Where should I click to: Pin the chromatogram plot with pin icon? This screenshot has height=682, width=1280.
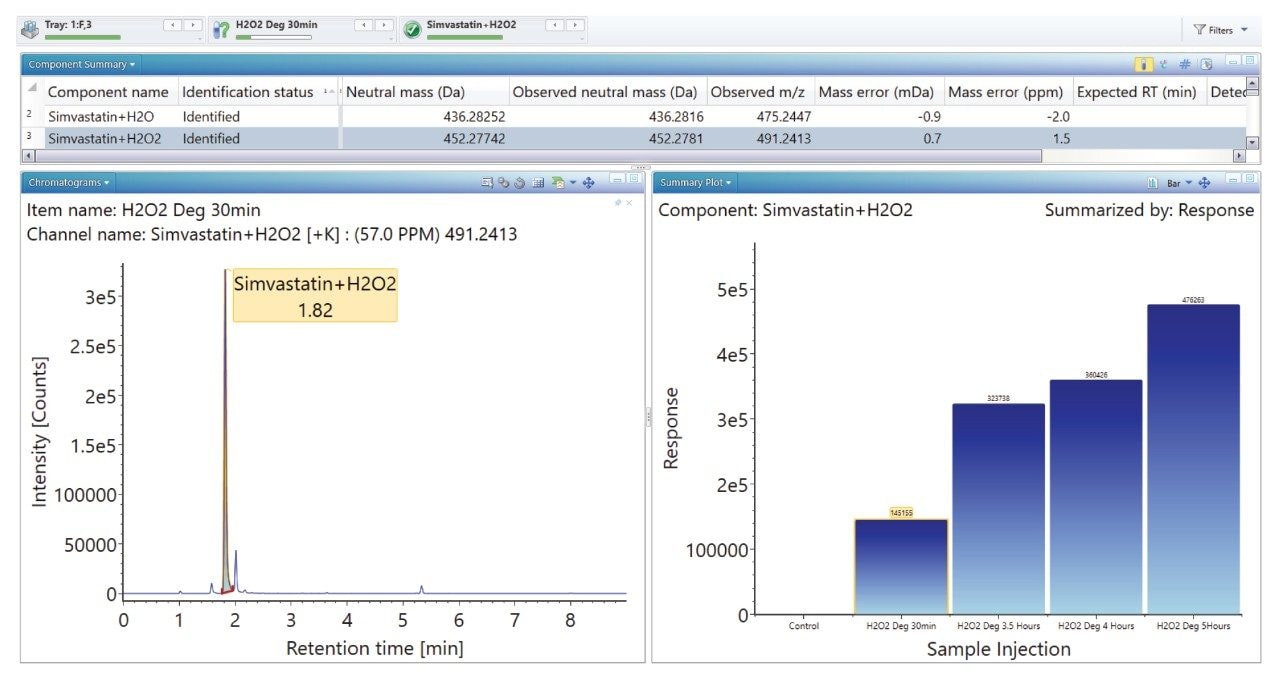618,203
